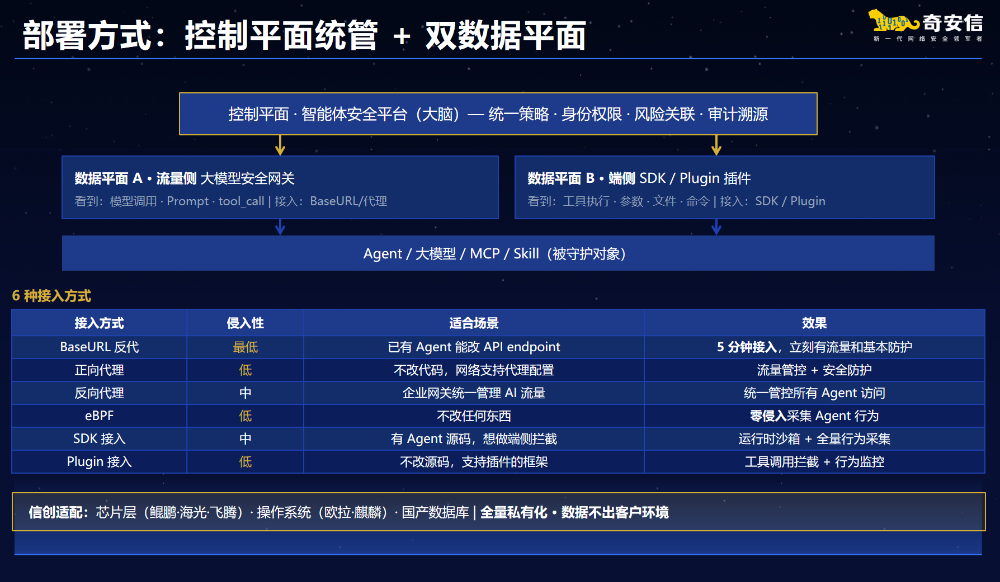Click the cell 不改任何东西

click(x=474, y=416)
